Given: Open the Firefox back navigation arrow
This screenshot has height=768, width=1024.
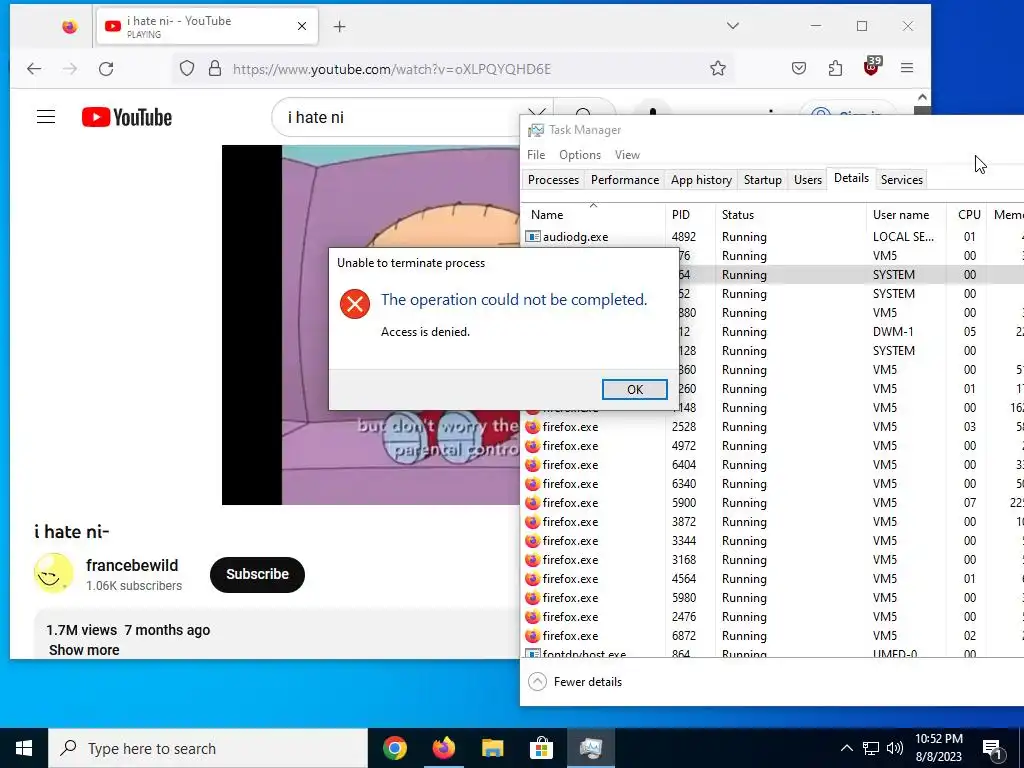Looking at the screenshot, I should 34,69.
